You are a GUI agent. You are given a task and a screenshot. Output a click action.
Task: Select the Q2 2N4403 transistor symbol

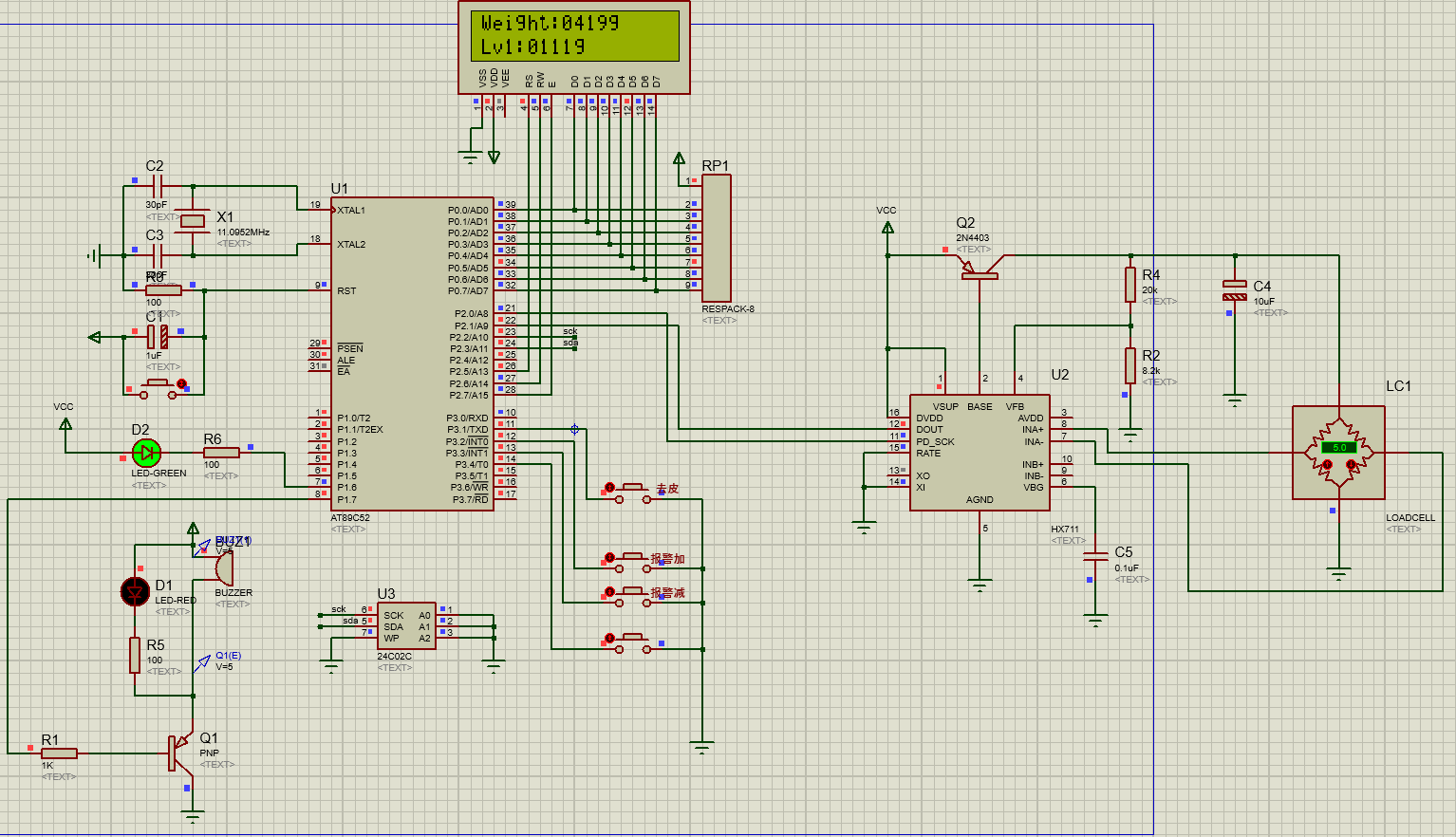pos(980,267)
